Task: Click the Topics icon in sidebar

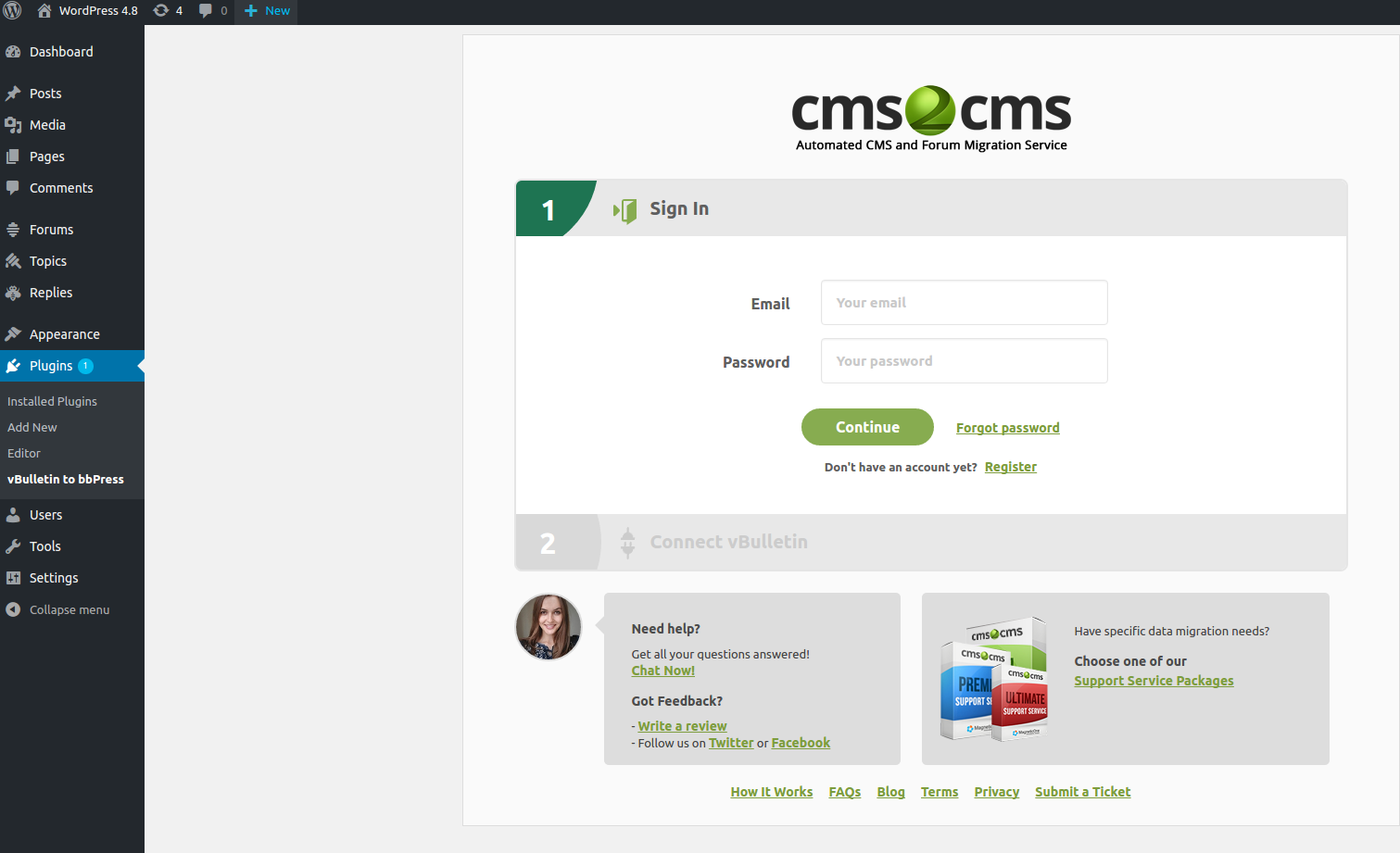Action: 13,261
